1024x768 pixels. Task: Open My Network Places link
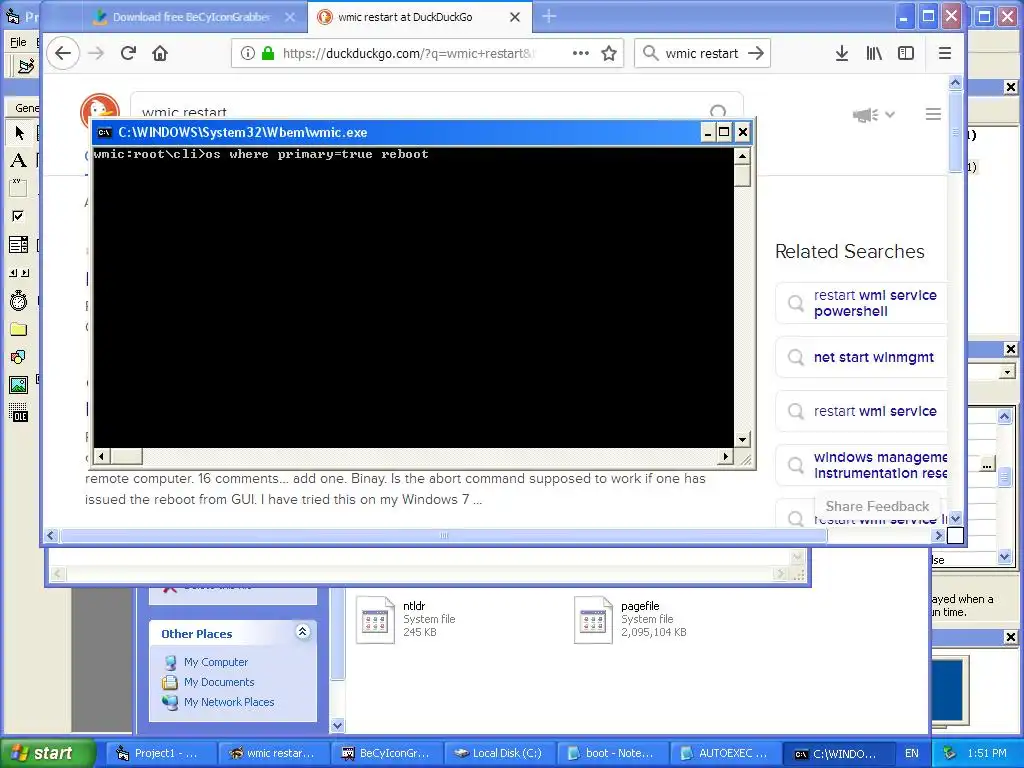click(x=229, y=702)
